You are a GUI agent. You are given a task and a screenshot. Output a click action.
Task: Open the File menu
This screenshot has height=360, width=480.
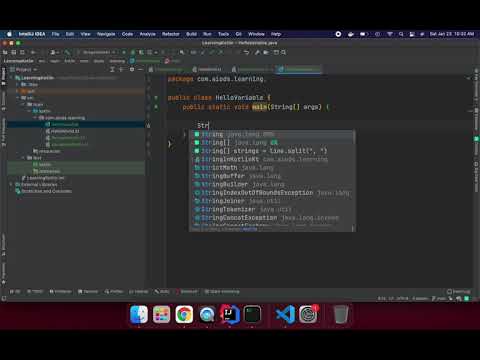tap(55, 34)
